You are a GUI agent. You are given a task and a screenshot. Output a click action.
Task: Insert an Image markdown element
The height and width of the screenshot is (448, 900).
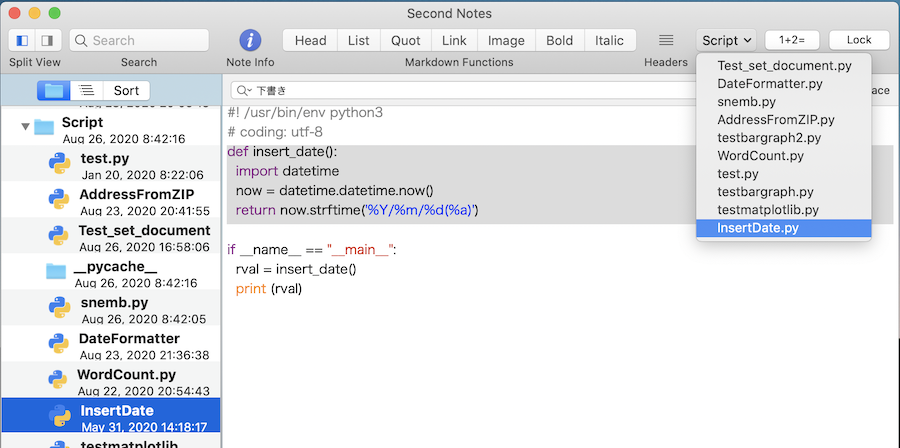tap(506, 40)
